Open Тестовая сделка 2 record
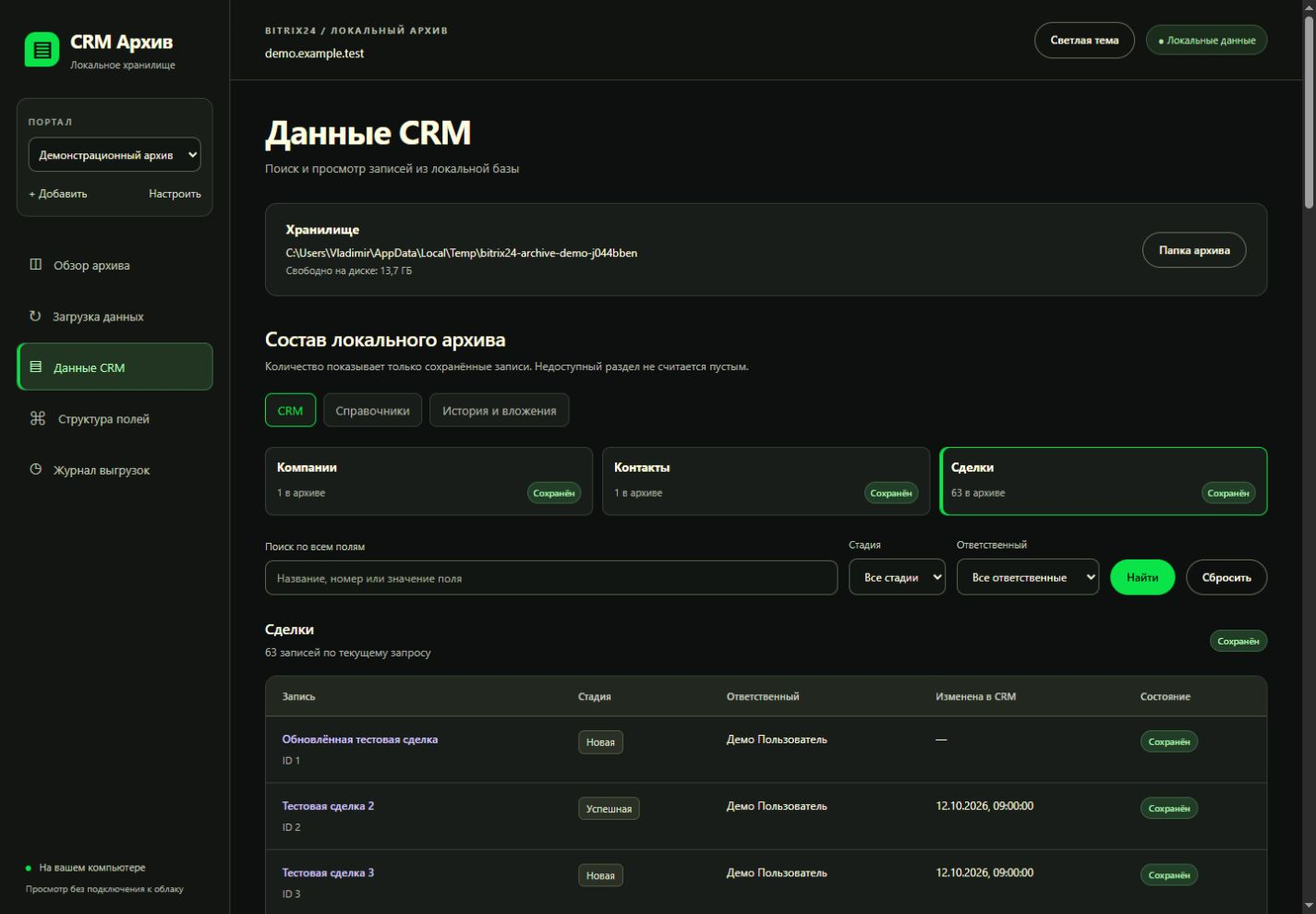 pyautogui.click(x=328, y=806)
